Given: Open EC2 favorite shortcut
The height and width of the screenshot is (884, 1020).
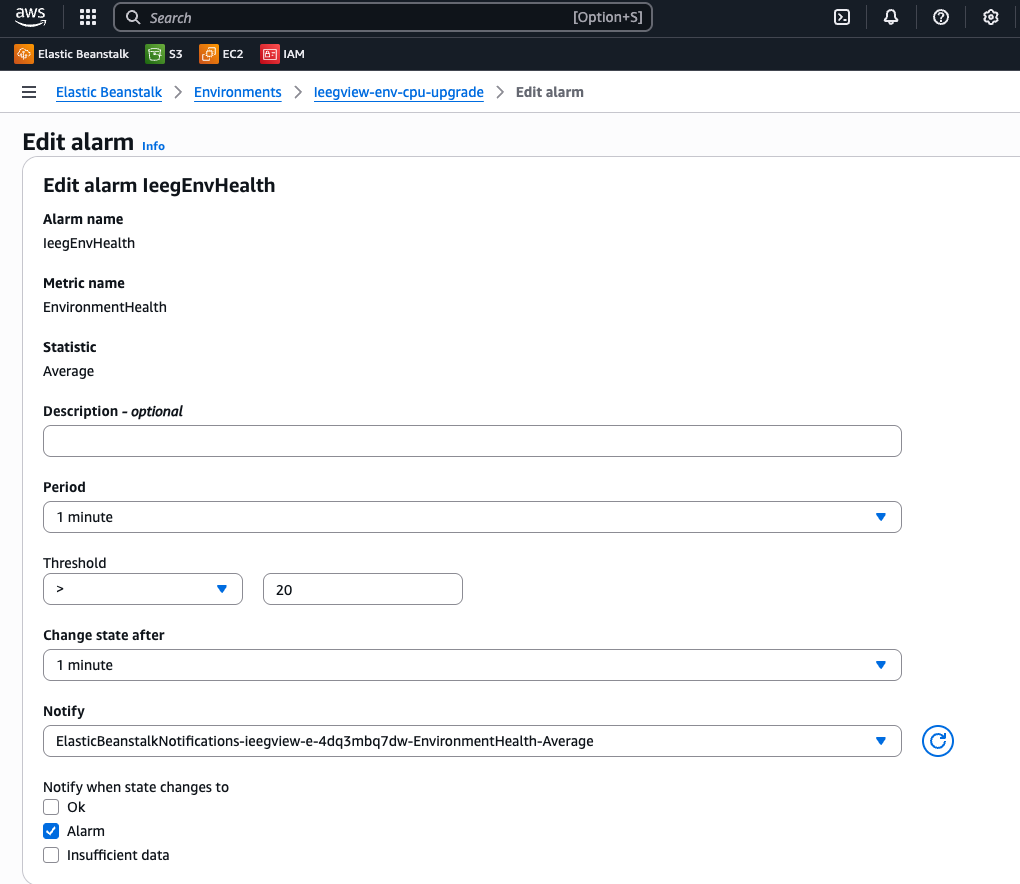Looking at the screenshot, I should tap(221, 54).
